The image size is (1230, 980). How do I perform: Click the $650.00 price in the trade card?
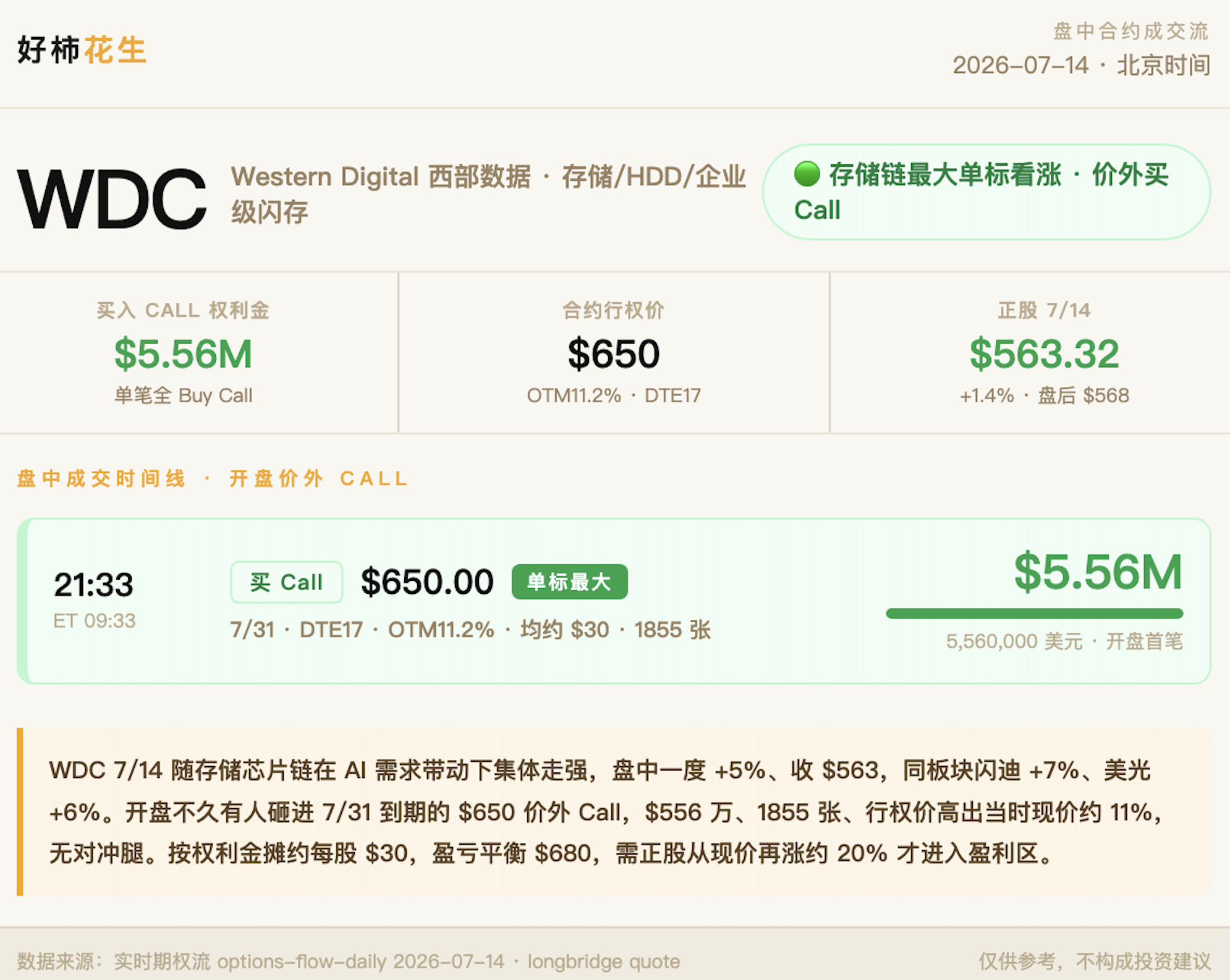click(x=427, y=582)
